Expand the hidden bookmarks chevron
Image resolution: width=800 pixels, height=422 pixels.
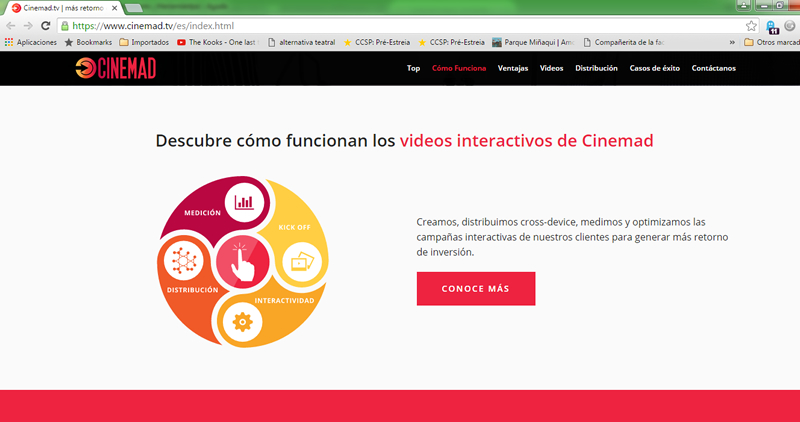point(732,42)
